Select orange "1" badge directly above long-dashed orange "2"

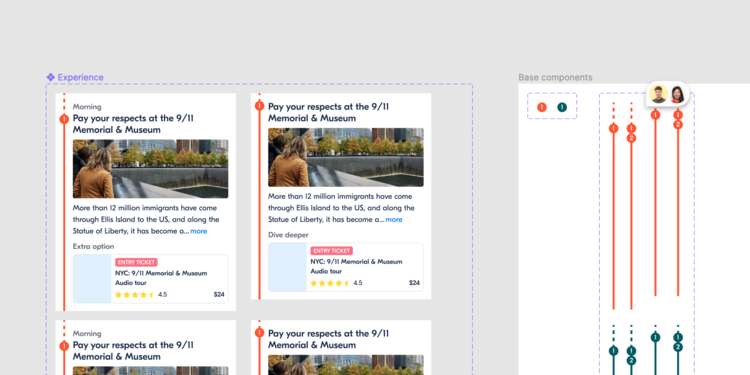tap(631, 128)
